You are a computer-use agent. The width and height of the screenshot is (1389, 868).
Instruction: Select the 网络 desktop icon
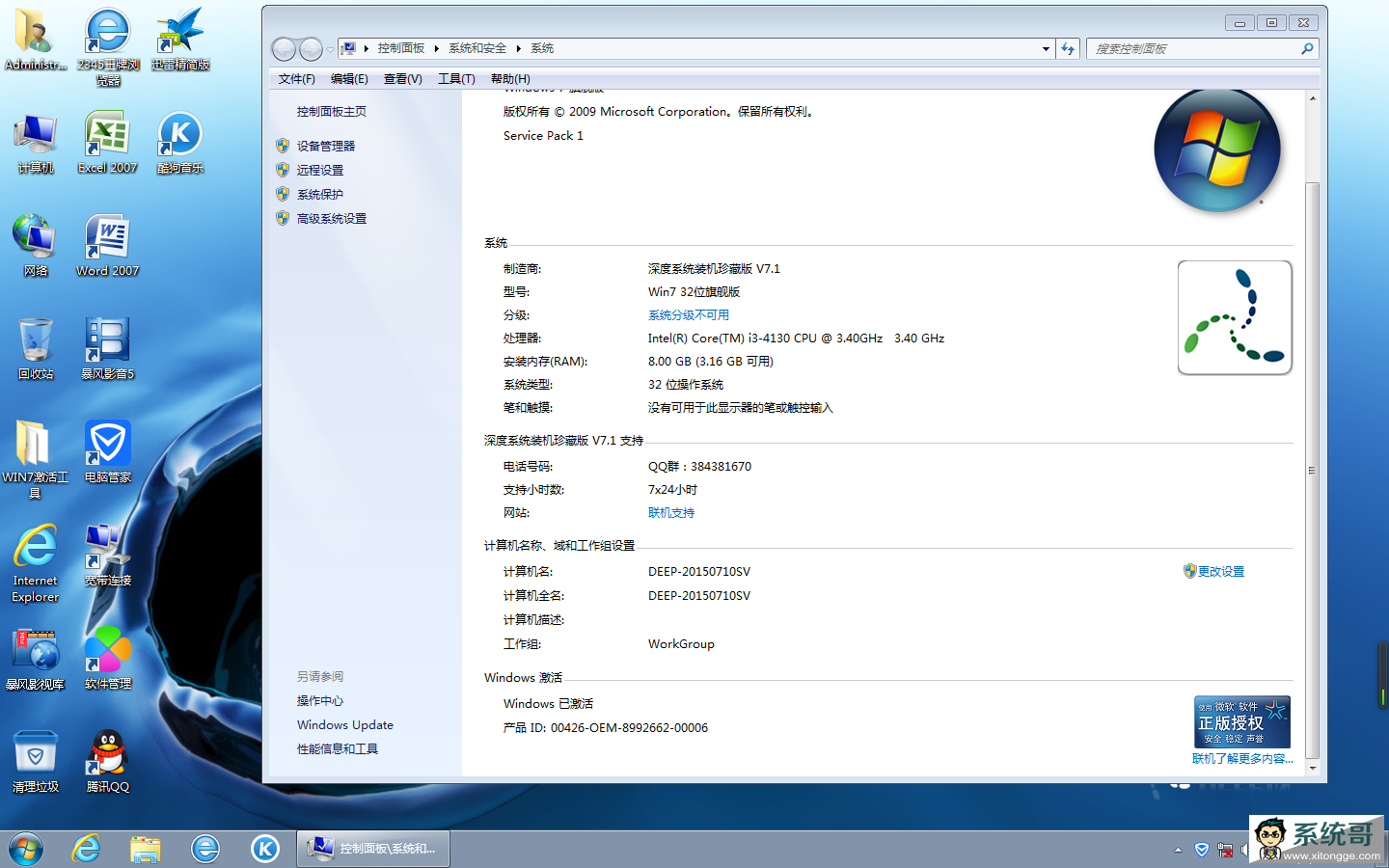click(36, 247)
